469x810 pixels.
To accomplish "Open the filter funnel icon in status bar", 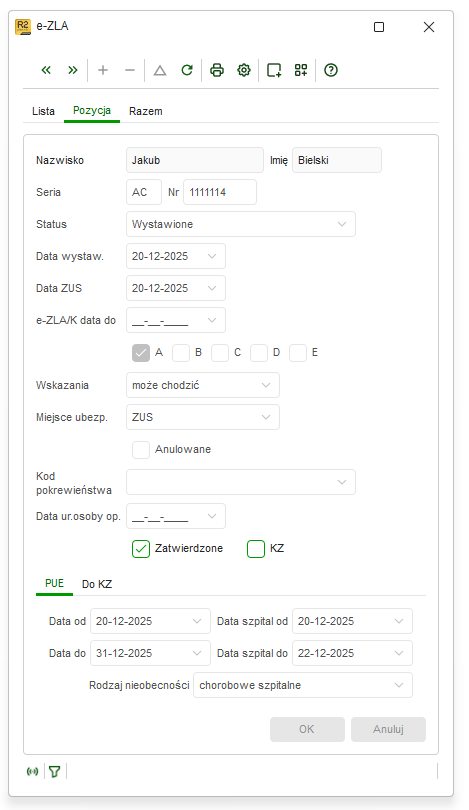I will click(55, 771).
